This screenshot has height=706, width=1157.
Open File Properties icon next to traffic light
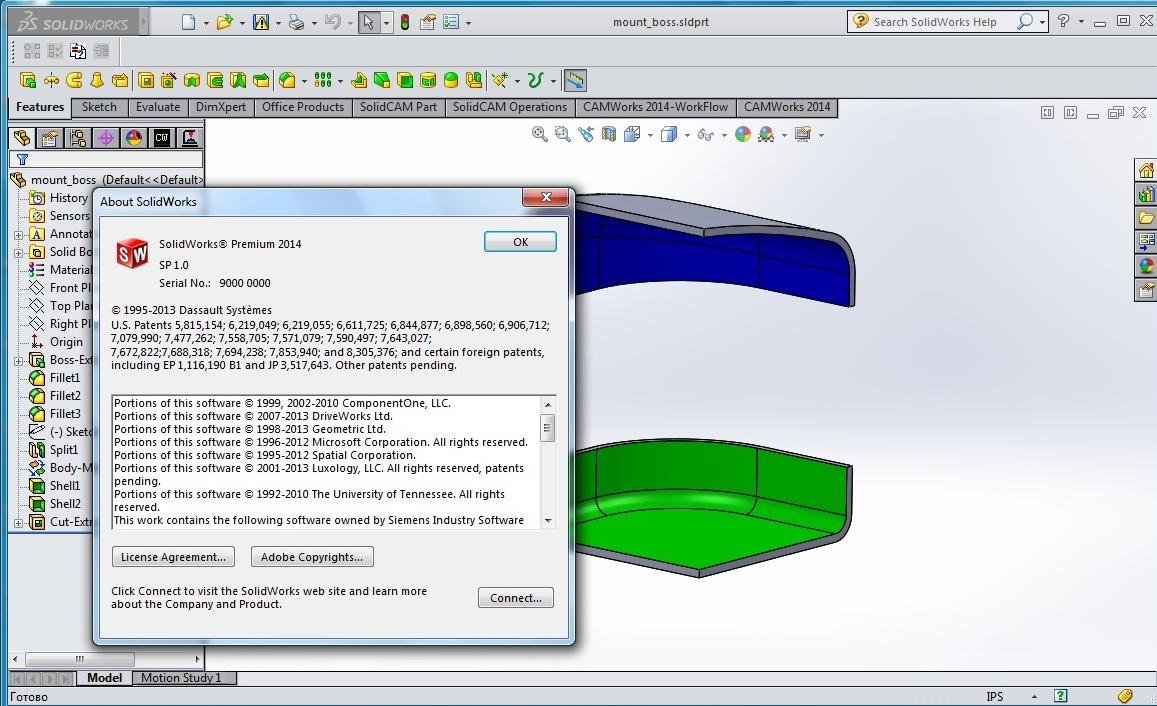[x=427, y=22]
